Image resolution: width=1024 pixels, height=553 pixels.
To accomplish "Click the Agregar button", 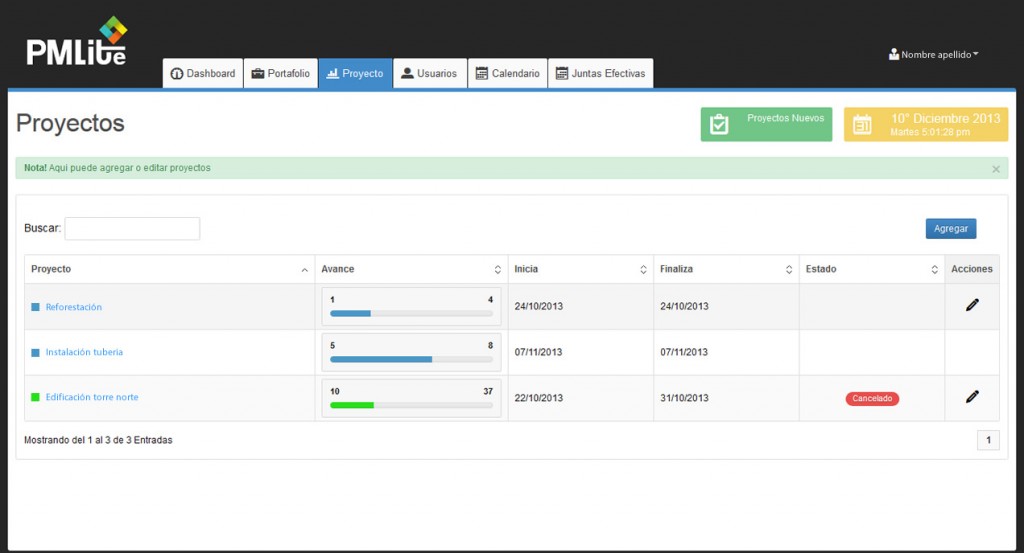I will point(951,229).
